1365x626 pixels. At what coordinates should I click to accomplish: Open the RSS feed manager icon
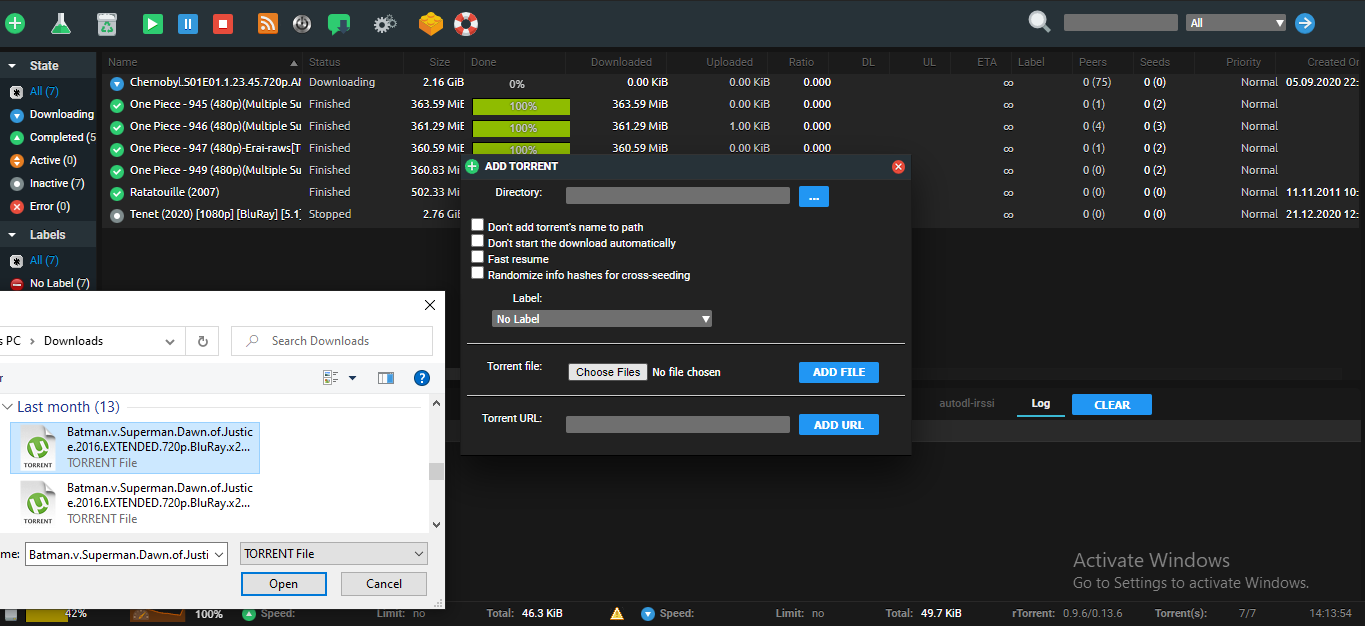coord(267,22)
